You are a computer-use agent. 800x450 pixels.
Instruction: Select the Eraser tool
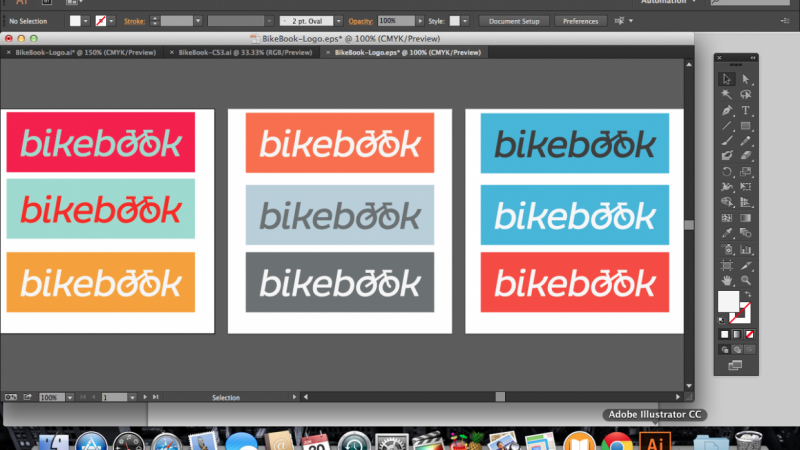tap(745, 156)
